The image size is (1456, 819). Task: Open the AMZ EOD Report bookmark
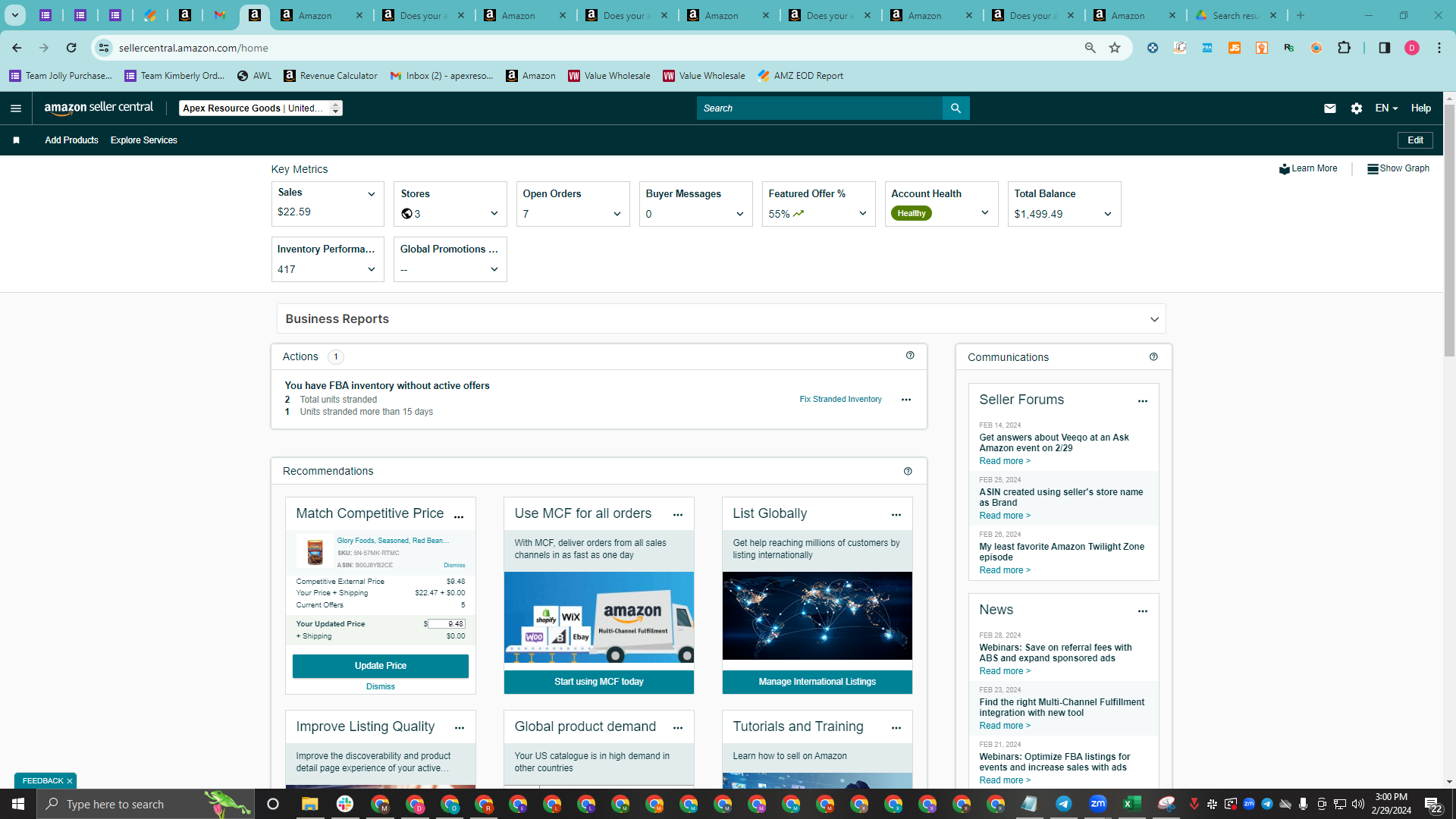[x=801, y=76]
